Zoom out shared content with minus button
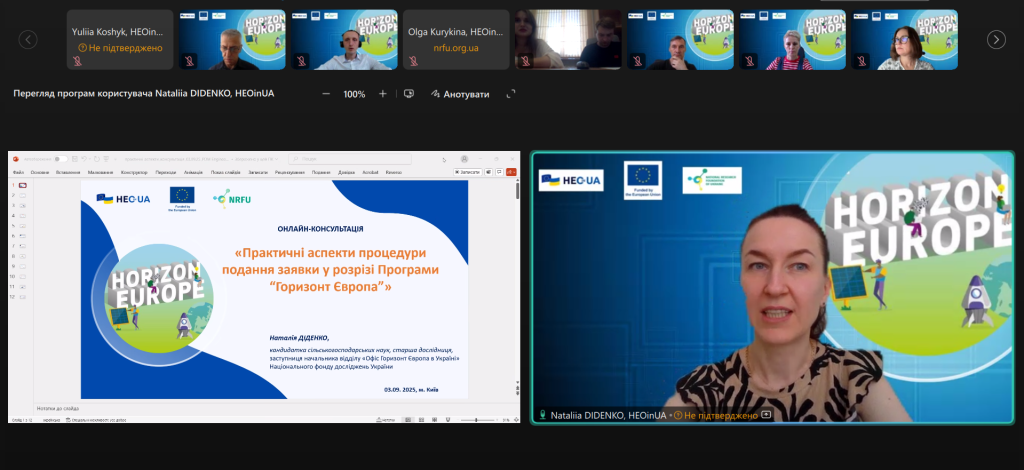Screen dimensions: 1024x470 tap(327, 94)
